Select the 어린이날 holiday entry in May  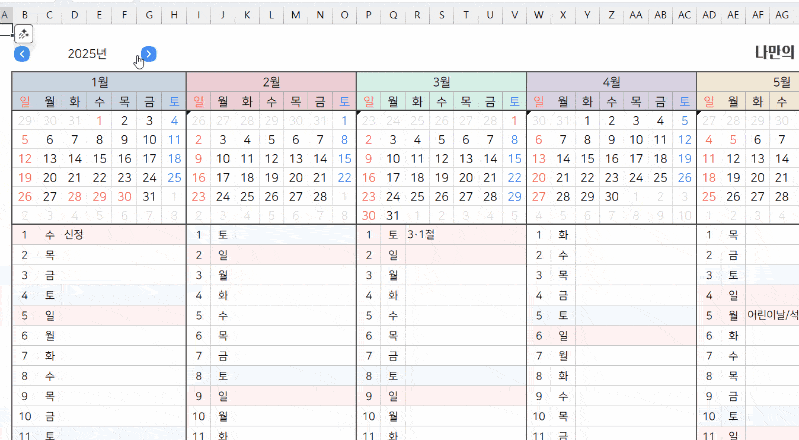[x=772, y=314]
